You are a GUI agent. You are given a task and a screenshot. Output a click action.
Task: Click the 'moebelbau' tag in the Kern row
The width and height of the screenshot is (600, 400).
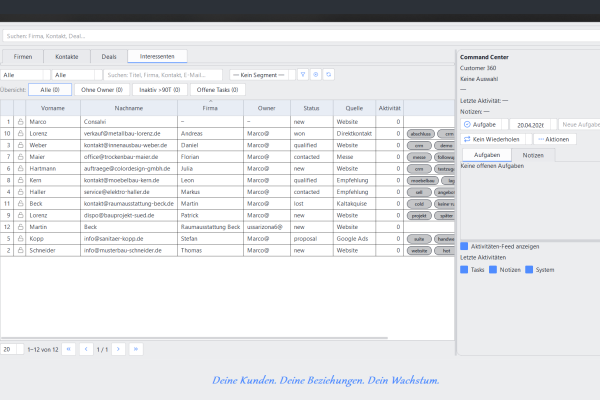[423, 181]
